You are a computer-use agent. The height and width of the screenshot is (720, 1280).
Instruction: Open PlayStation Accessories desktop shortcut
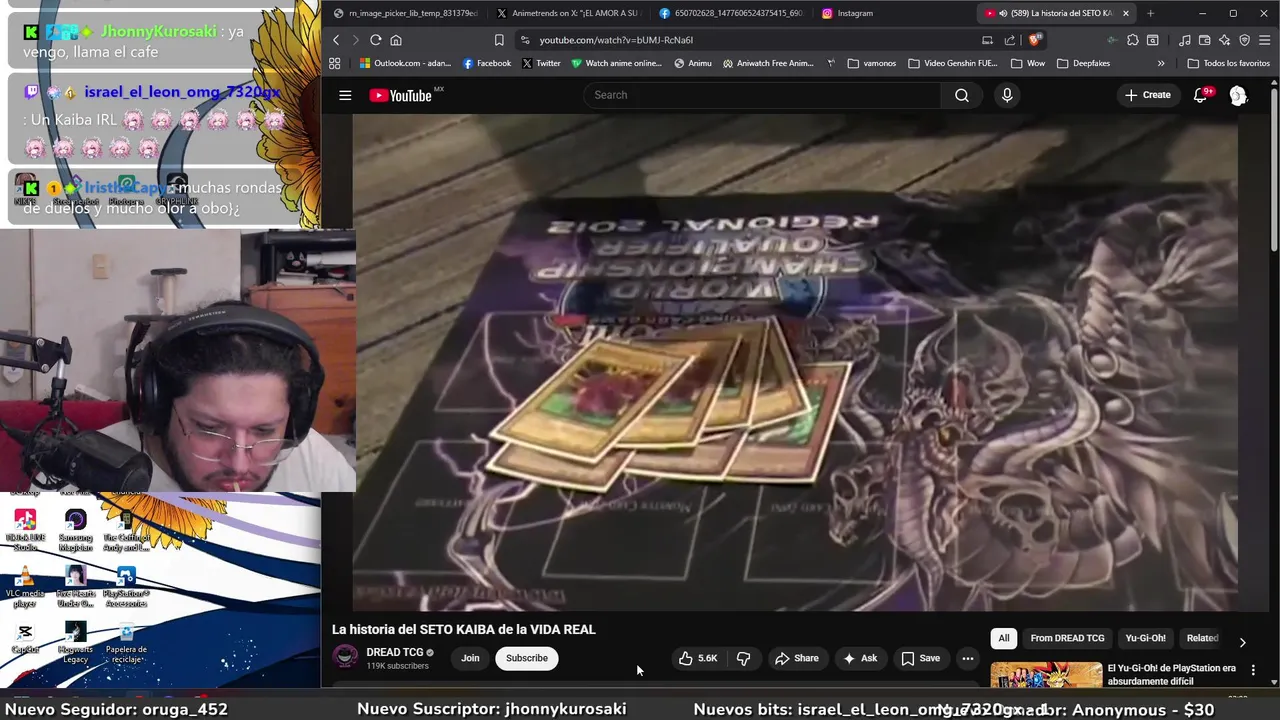tap(126, 587)
